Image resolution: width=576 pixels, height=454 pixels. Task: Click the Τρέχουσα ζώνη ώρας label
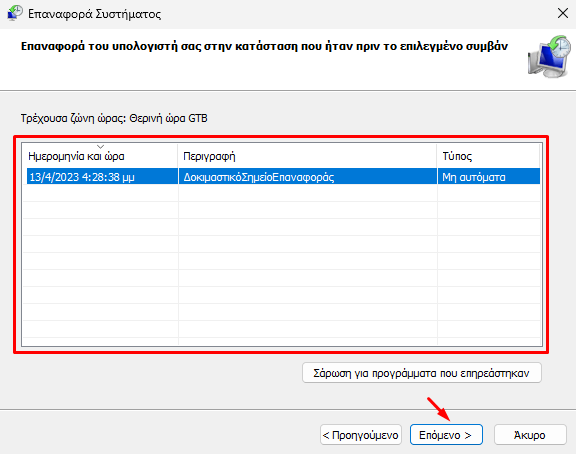tap(114, 118)
